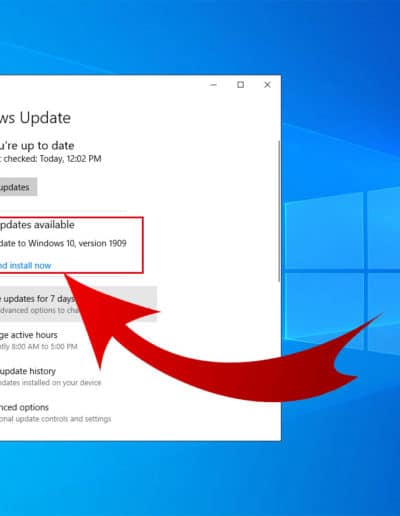400x516 pixels.
Task: Select the version 1909 feature update text
Action: [x=63, y=243]
